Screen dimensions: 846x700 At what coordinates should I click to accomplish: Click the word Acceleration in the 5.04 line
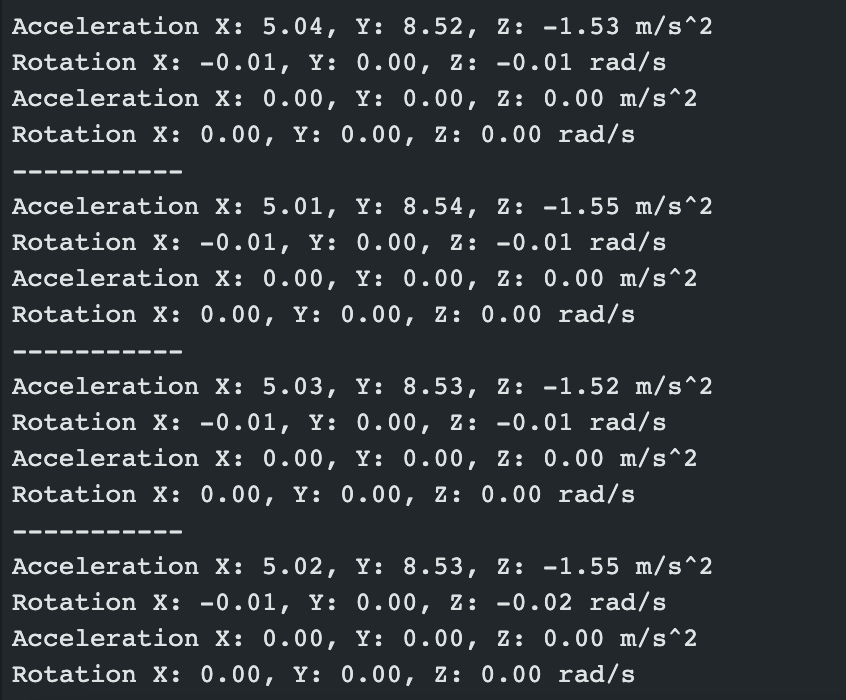(106, 26)
